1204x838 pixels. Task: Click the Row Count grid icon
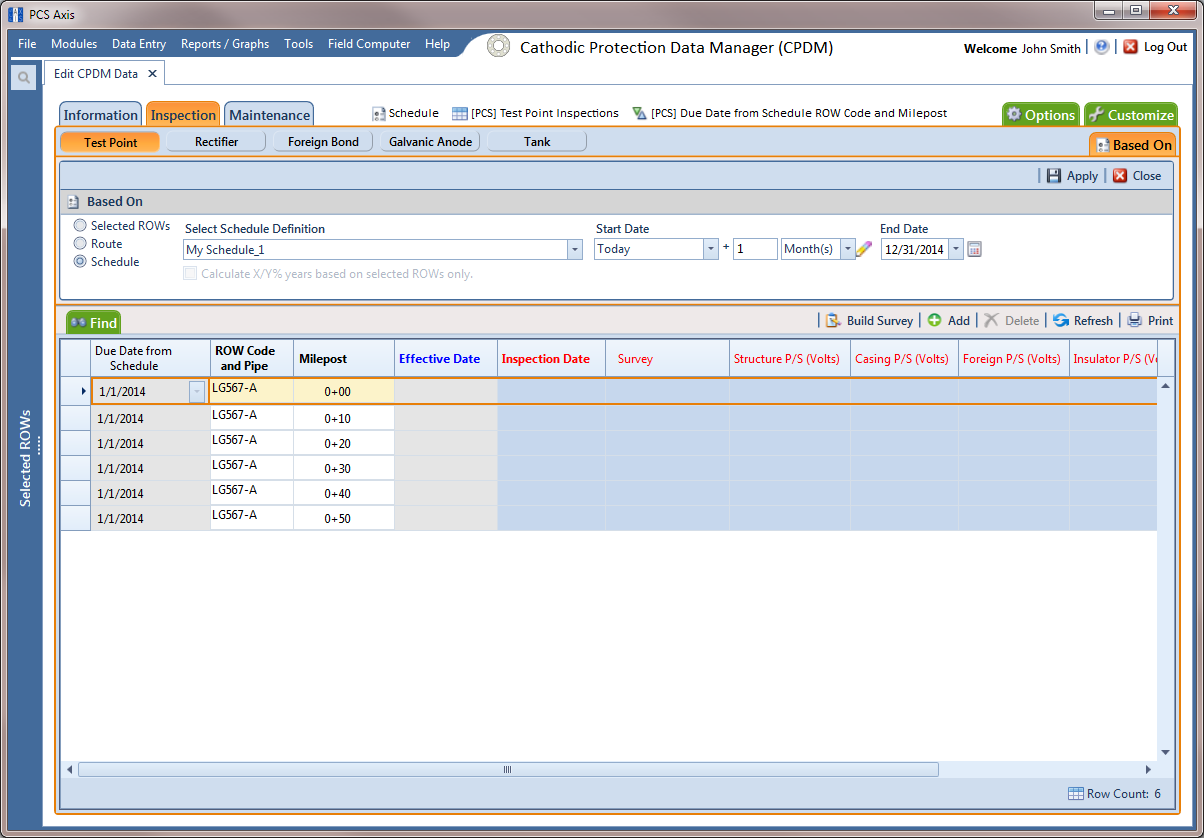(1076, 794)
